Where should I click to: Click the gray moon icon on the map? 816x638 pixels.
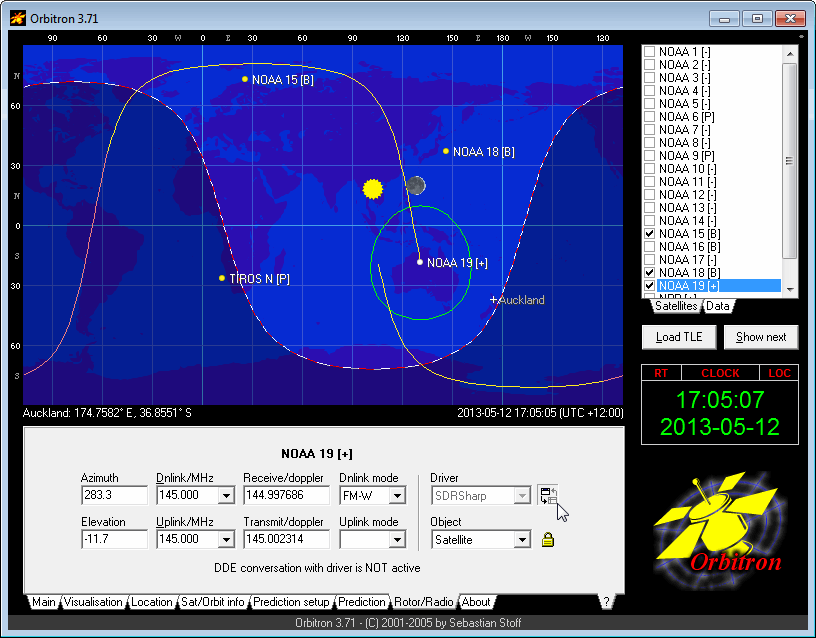click(x=415, y=185)
